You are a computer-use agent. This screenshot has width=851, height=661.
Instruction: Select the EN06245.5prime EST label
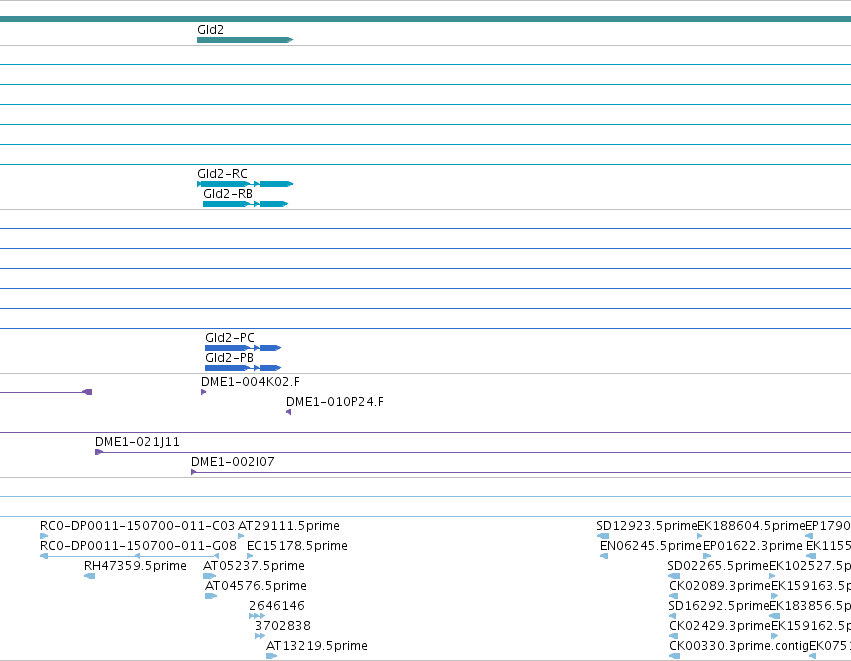(x=651, y=546)
